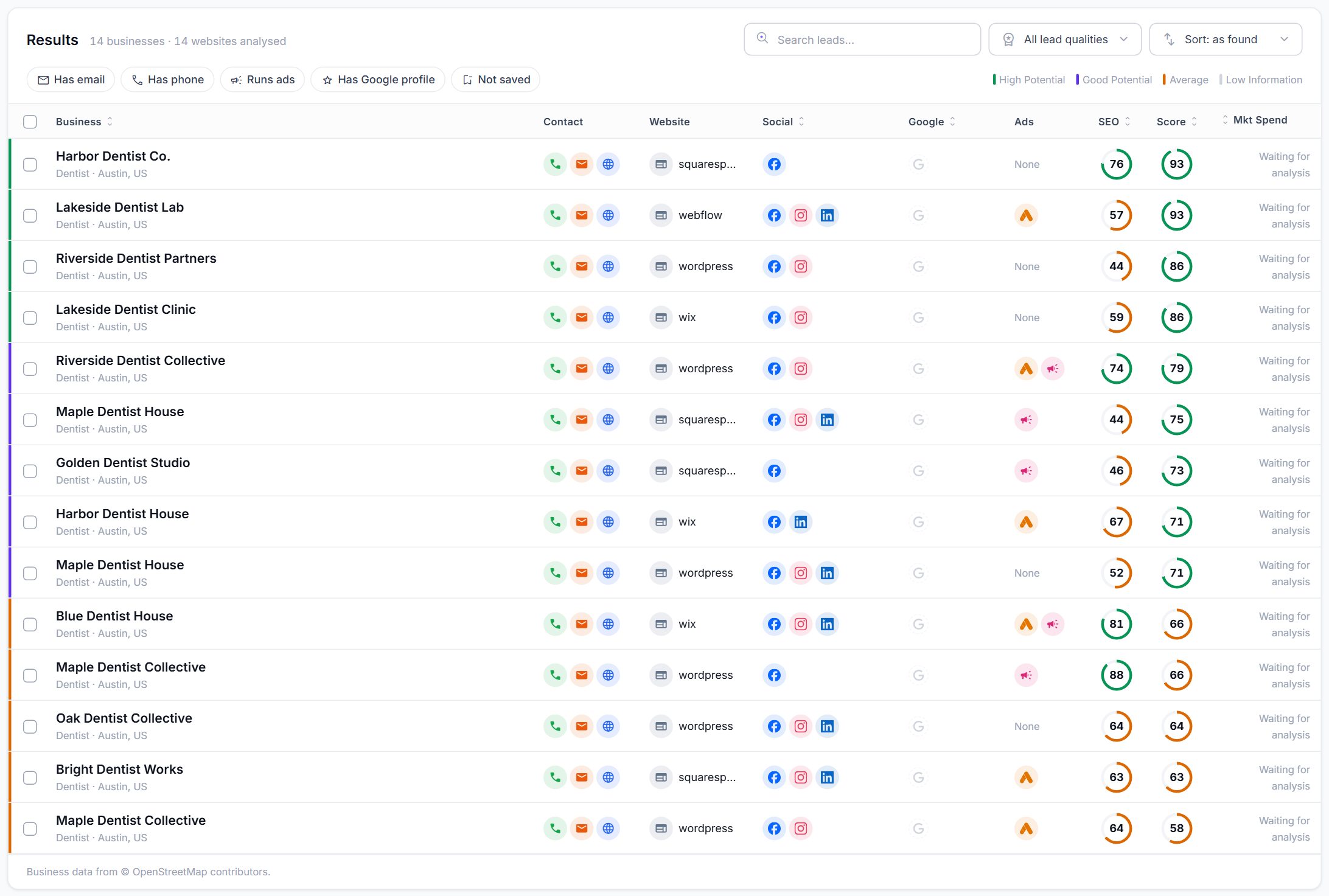
Task: Click the SEO score ring 76 for Harbor Dentist Co.
Action: click(1116, 164)
